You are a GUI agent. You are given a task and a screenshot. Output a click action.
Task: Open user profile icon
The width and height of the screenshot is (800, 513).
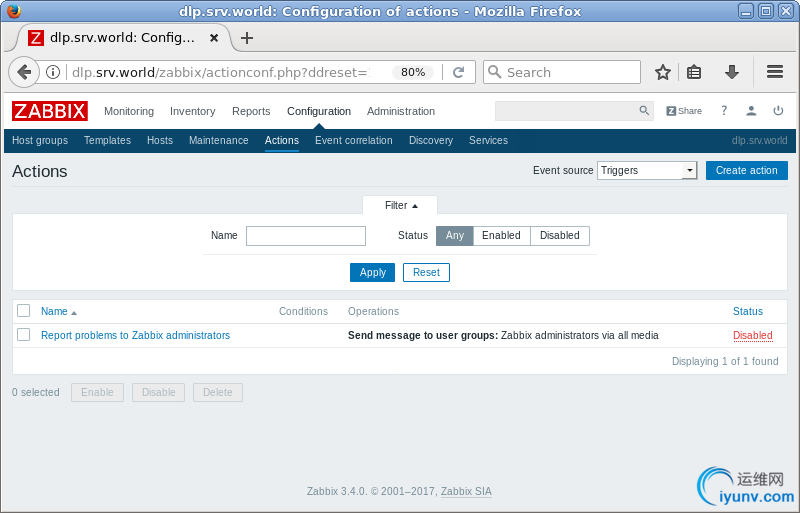click(751, 111)
